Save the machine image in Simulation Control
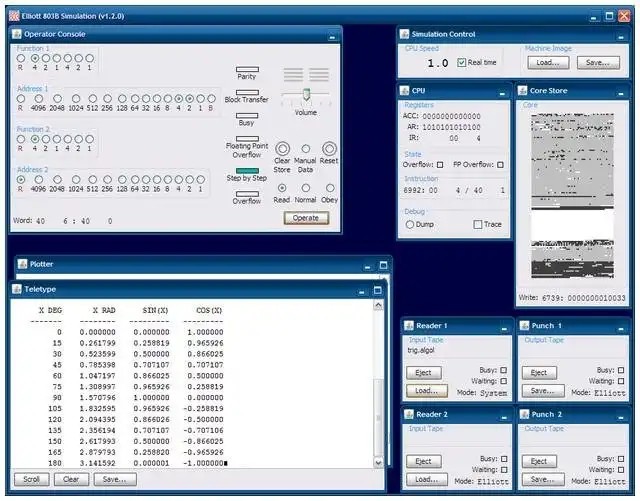This screenshot has height=501, width=640. point(598,62)
